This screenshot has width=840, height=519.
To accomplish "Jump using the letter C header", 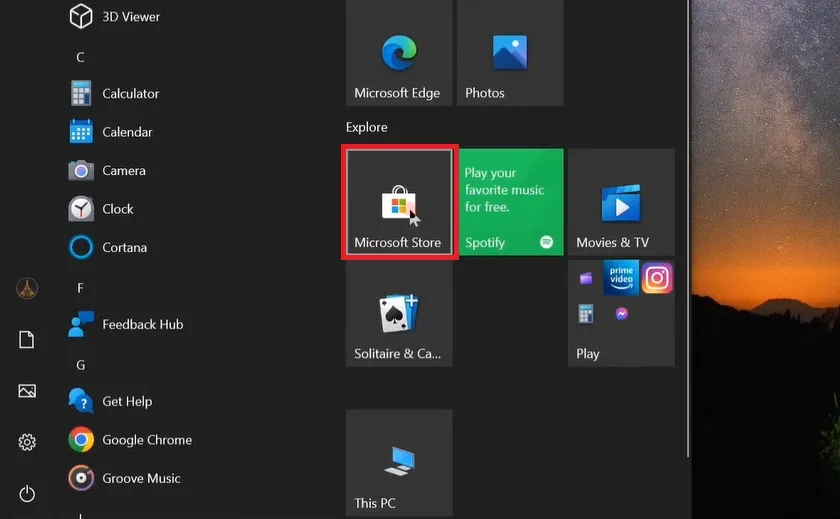I will (80, 57).
